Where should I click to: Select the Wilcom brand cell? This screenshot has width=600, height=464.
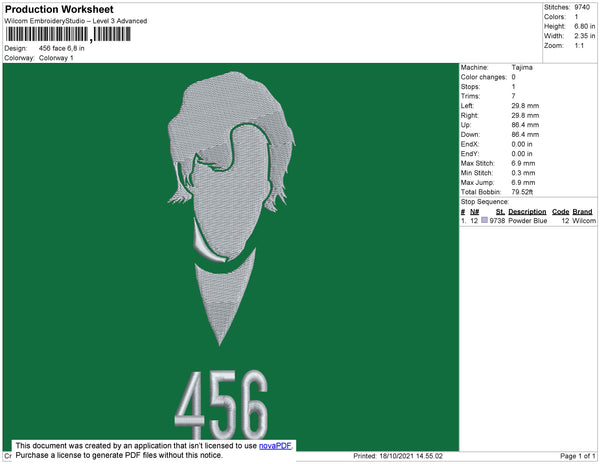click(584, 221)
